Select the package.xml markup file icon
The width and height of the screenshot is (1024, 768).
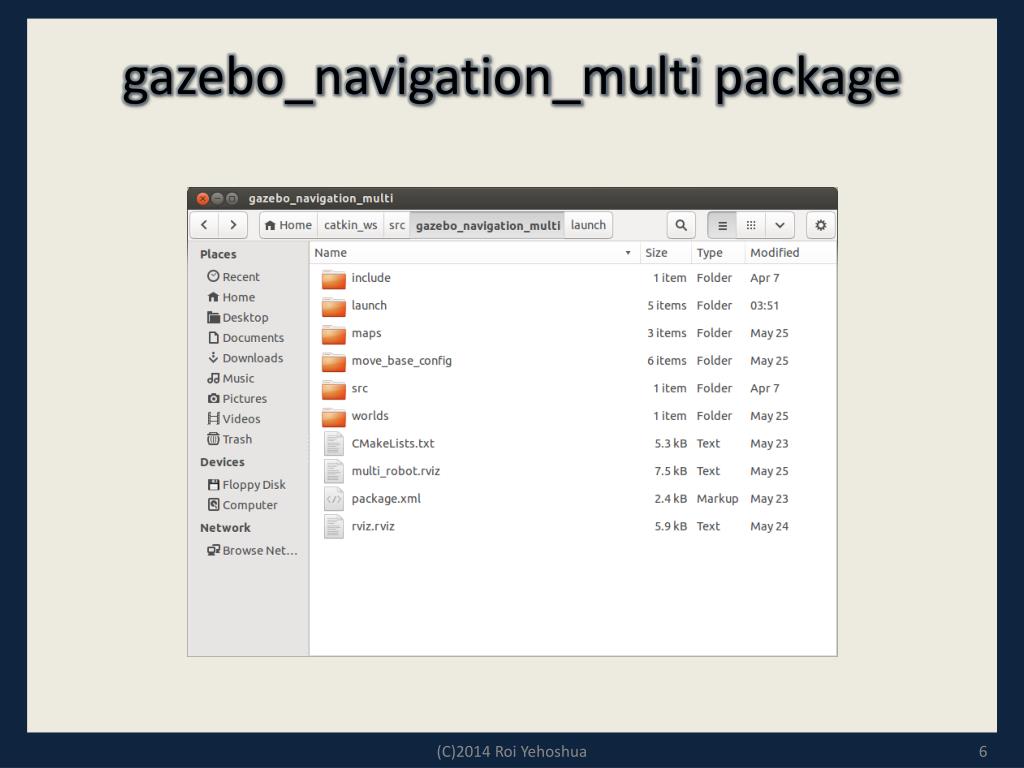point(334,499)
